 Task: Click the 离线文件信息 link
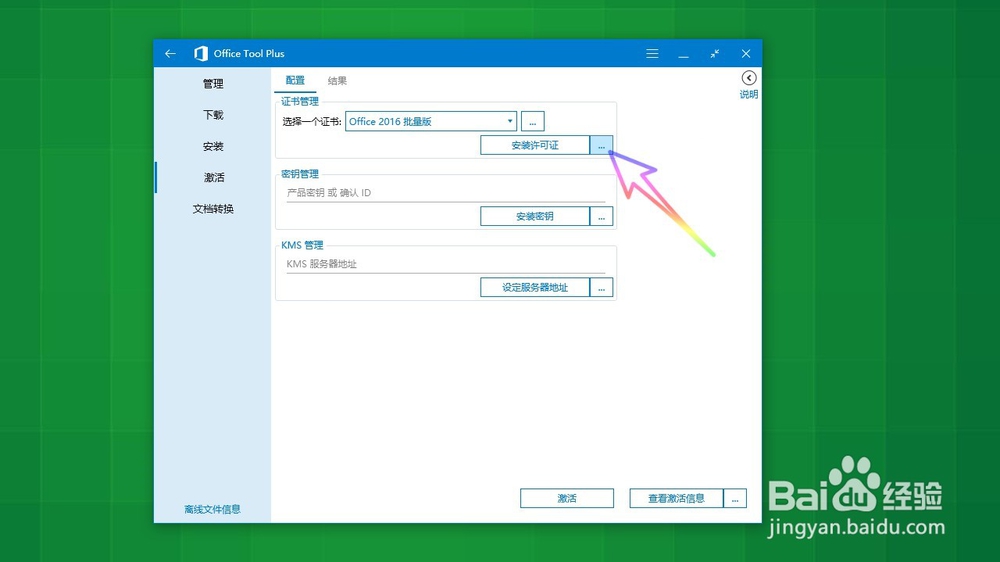(212, 509)
